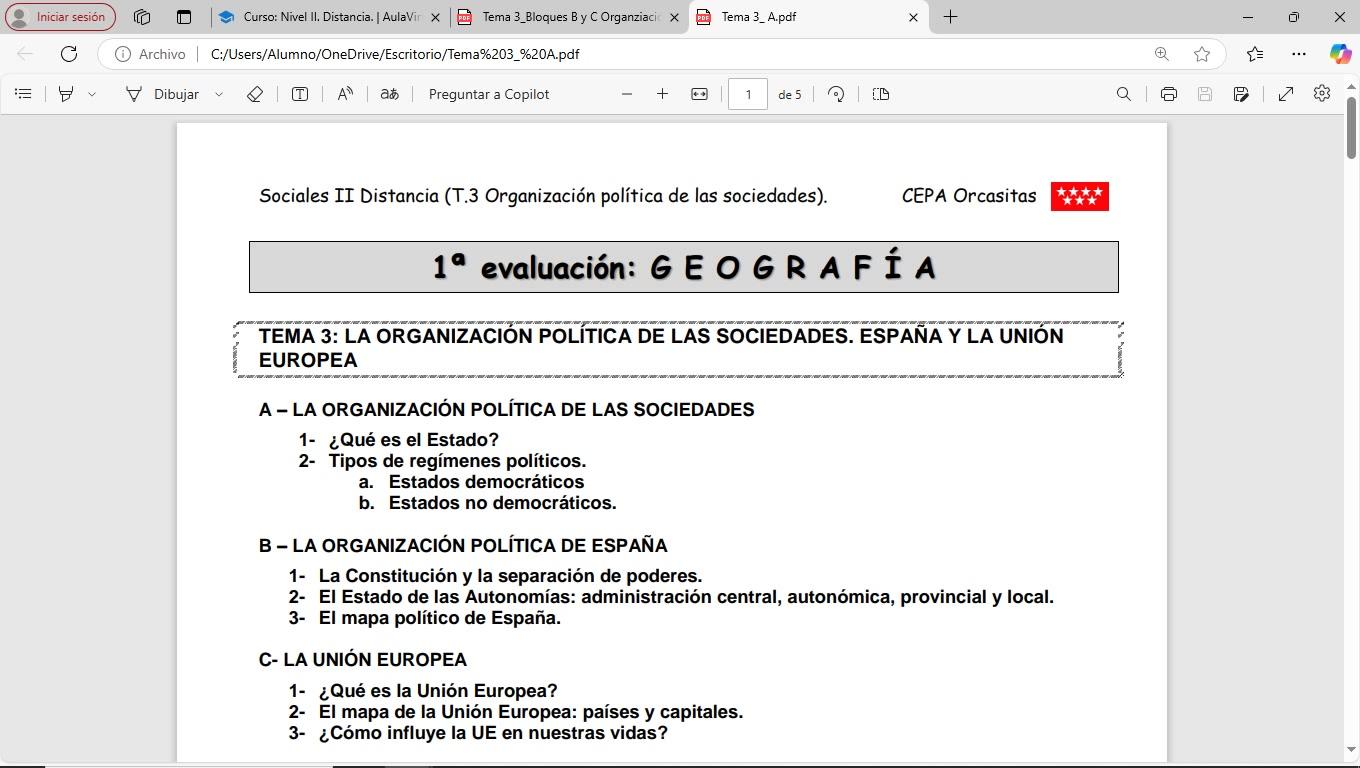The width and height of the screenshot is (1360, 768).
Task: Enter PDF full screen mode
Action: [x=1286, y=94]
